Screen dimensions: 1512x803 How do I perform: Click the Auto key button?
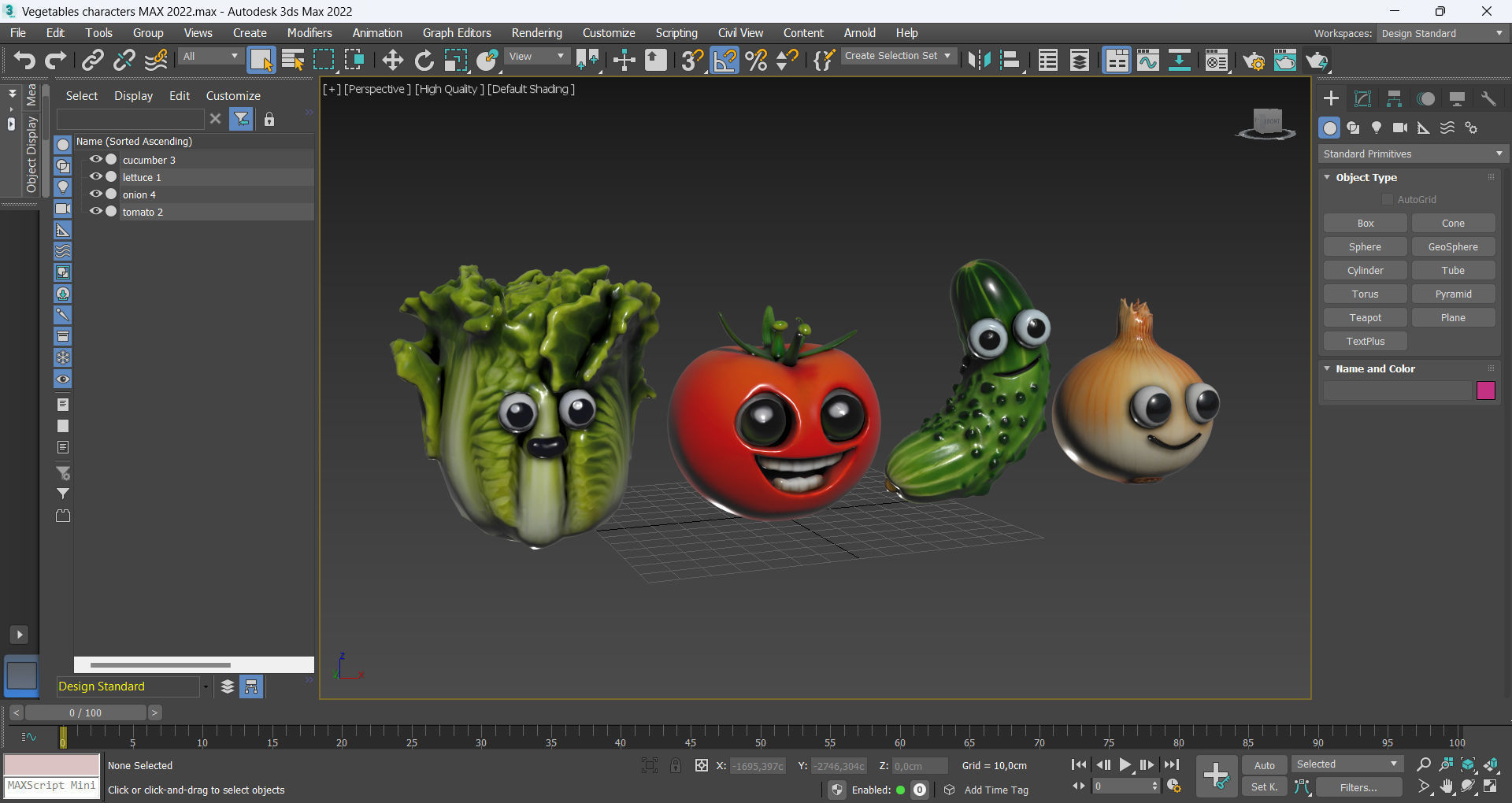(x=1264, y=765)
